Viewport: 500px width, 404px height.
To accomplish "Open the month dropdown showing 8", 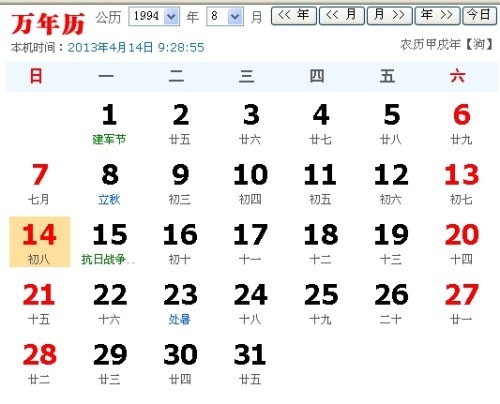I will click(x=225, y=16).
